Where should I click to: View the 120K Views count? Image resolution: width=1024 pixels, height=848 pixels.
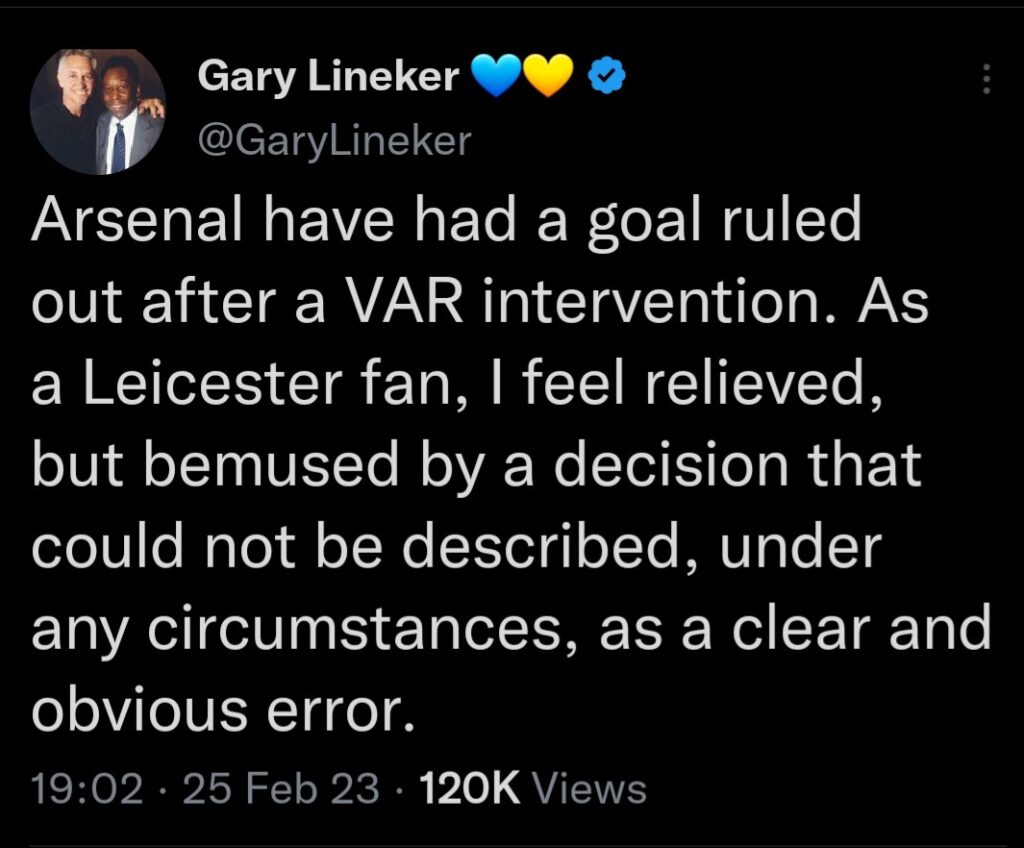tap(534, 789)
